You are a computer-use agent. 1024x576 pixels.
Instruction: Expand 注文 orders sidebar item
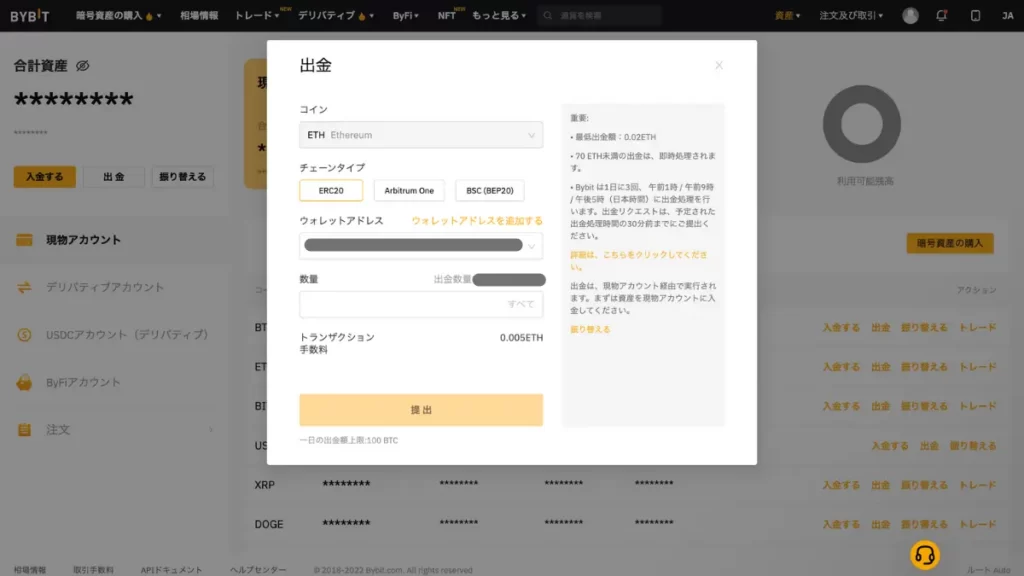point(114,430)
